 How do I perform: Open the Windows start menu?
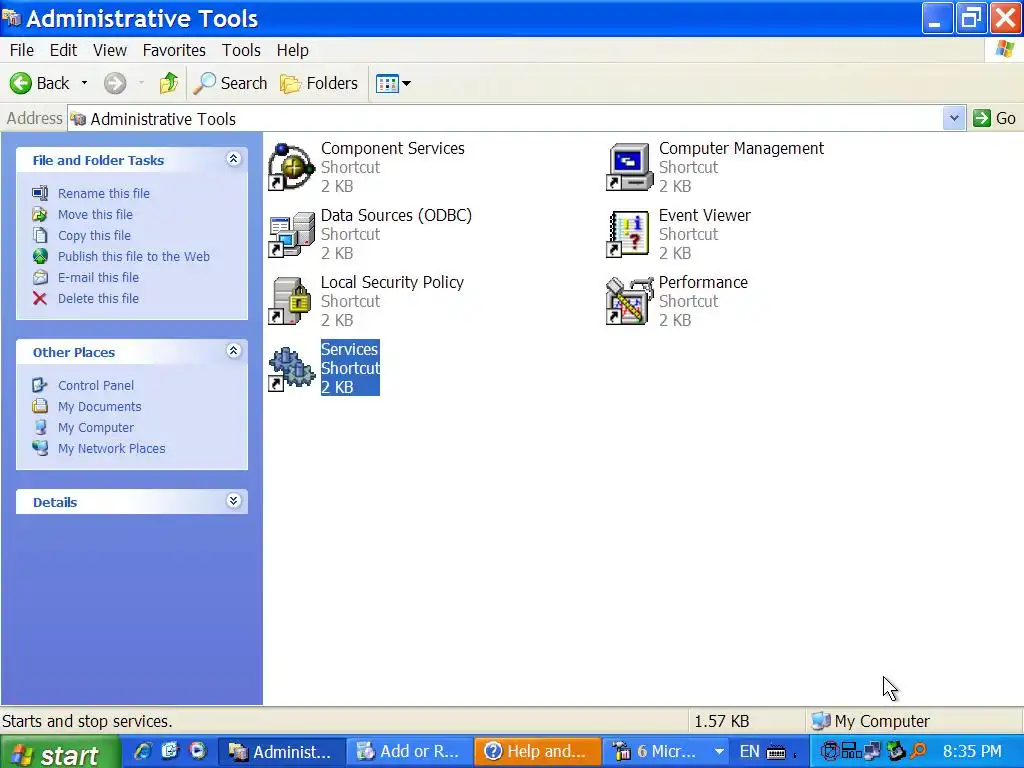click(60, 752)
